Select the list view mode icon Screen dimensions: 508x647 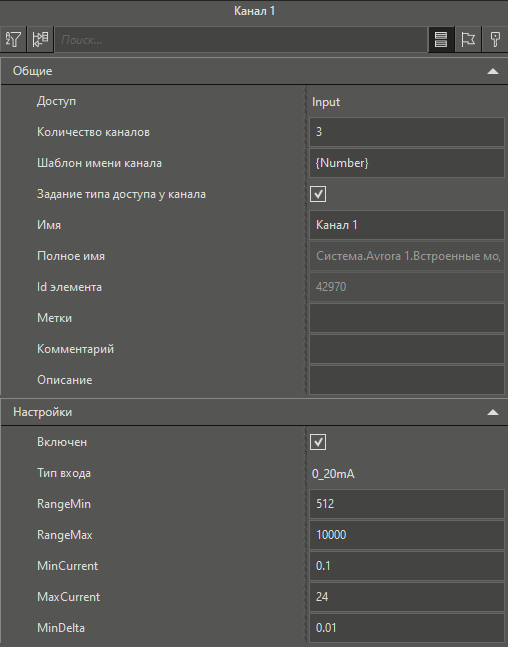(441, 40)
